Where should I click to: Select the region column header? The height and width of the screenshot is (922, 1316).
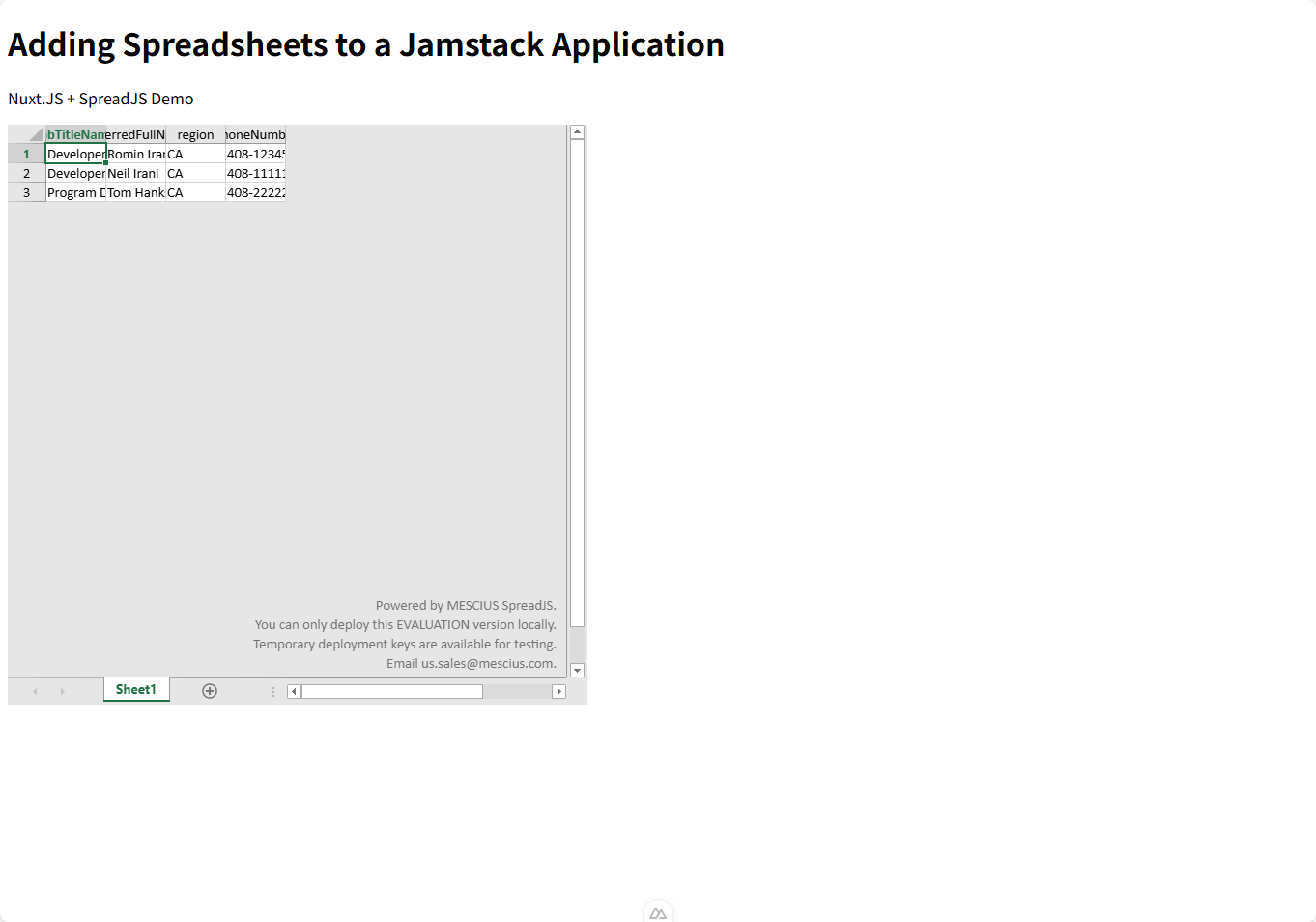[x=195, y=134]
